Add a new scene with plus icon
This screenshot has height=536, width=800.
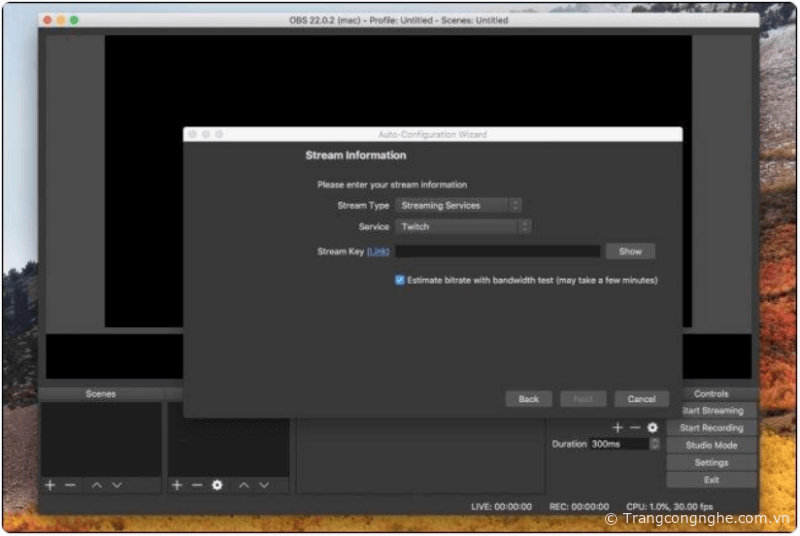pyautogui.click(x=50, y=485)
